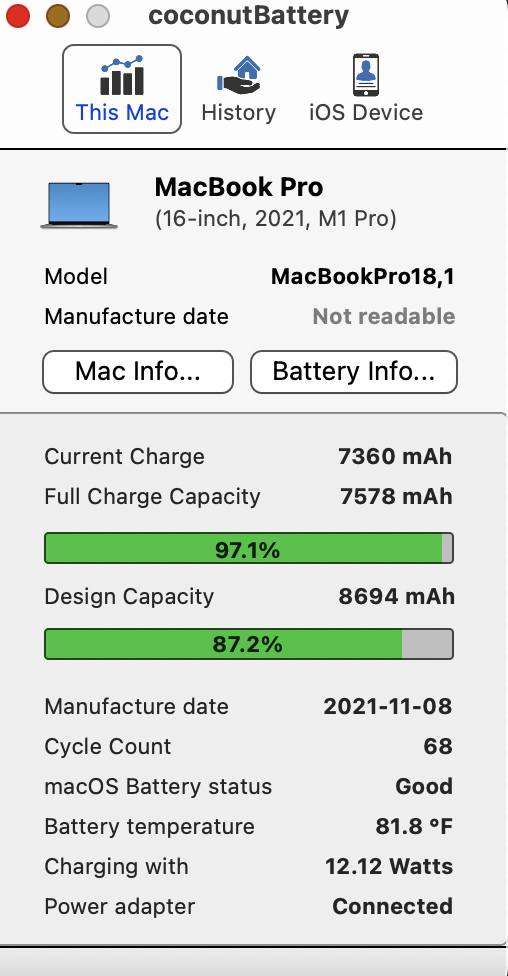The image size is (508, 976).
Task: Click the MacBook Pro laptop image
Action: tap(79, 205)
